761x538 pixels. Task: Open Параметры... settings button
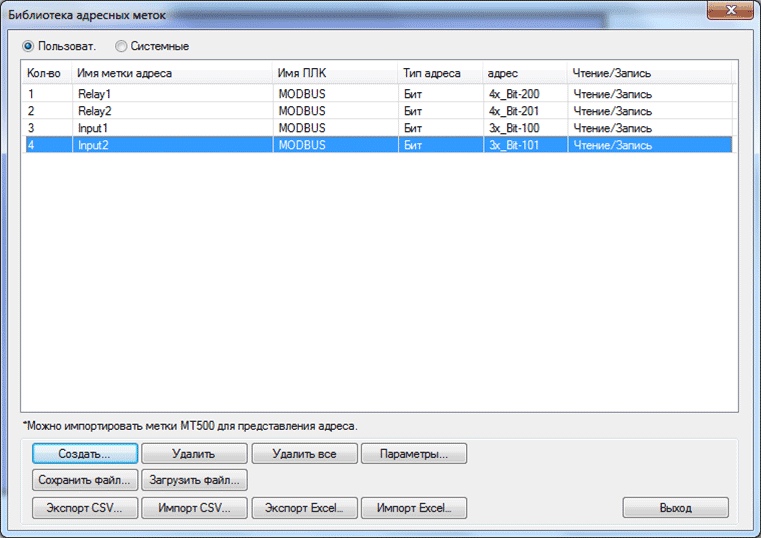tap(414, 454)
